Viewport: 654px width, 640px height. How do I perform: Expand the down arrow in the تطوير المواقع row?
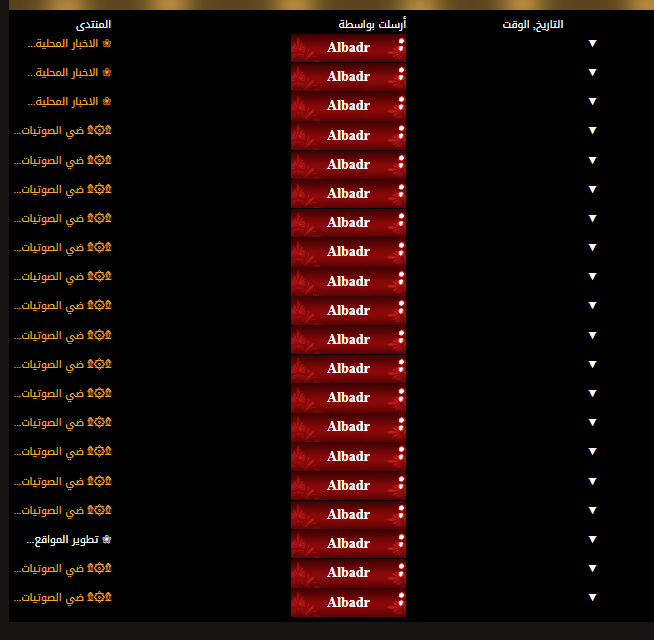pos(592,540)
